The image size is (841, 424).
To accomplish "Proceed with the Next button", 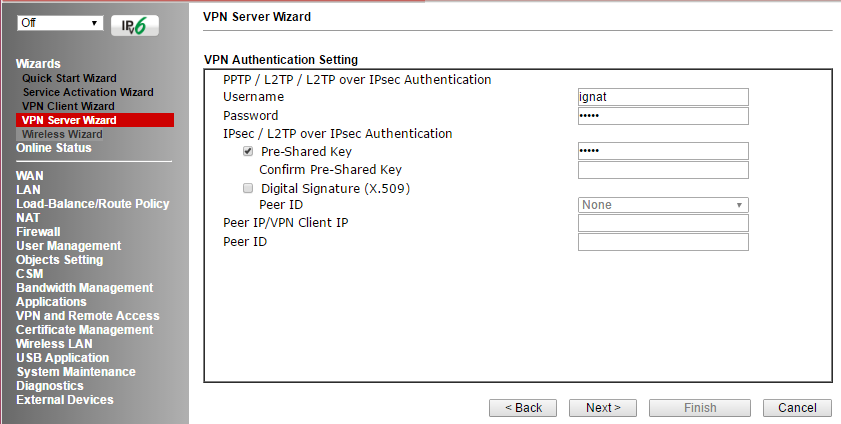I will [x=603, y=408].
